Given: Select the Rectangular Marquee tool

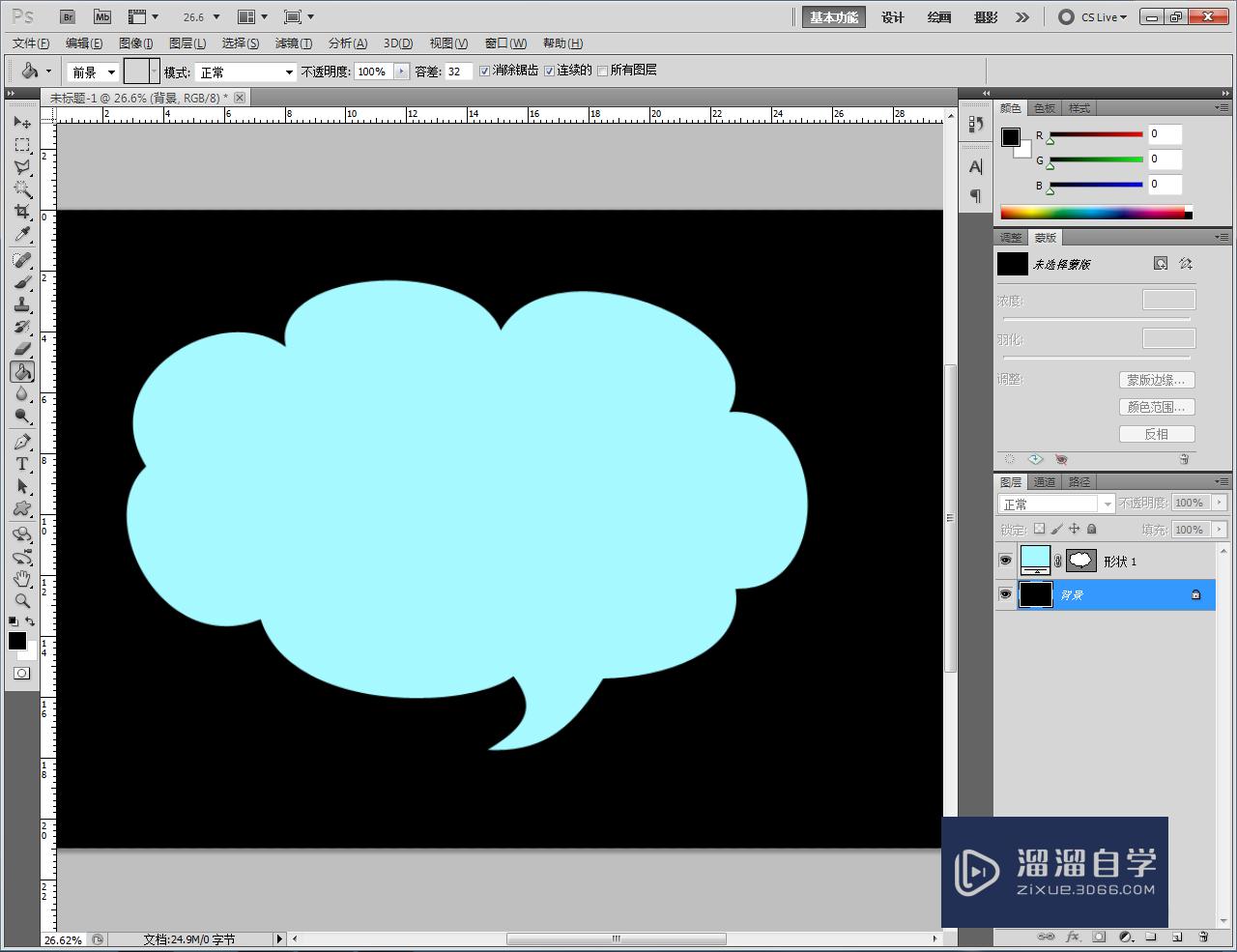Looking at the screenshot, I should point(22,145).
